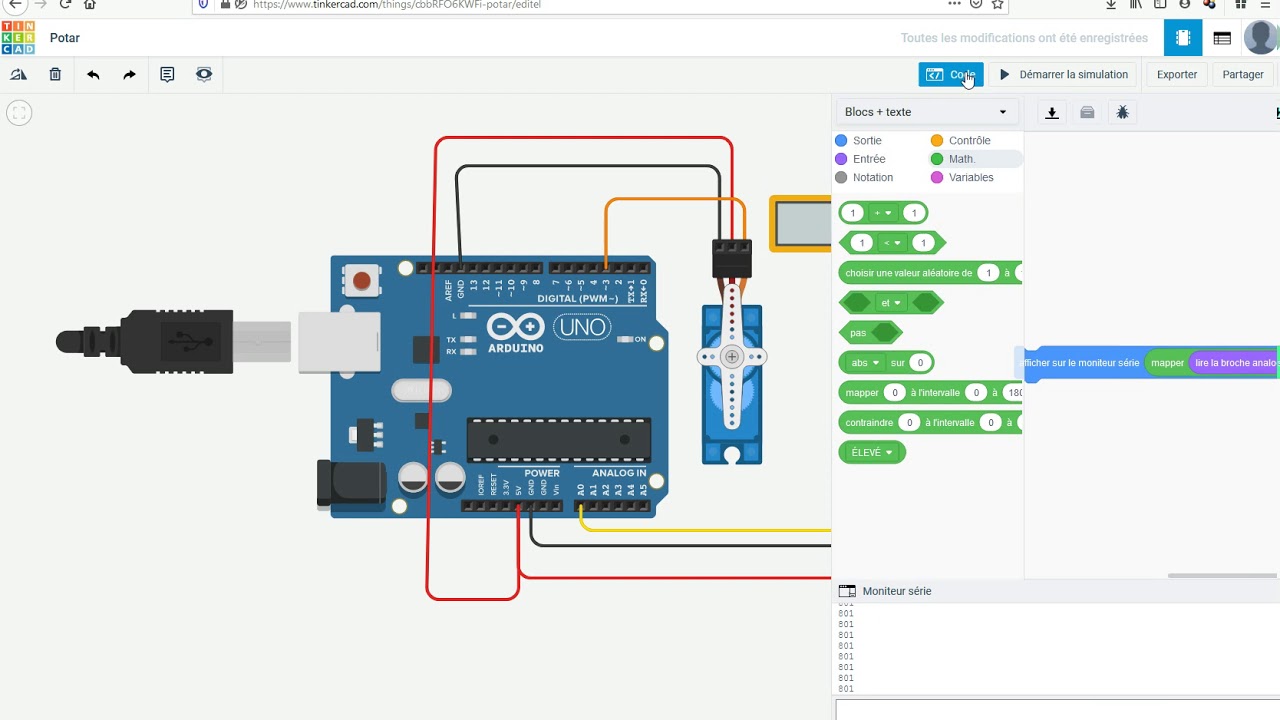Zoom to fit the circuit view
Screen dimensions: 1280x720
[19, 113]
